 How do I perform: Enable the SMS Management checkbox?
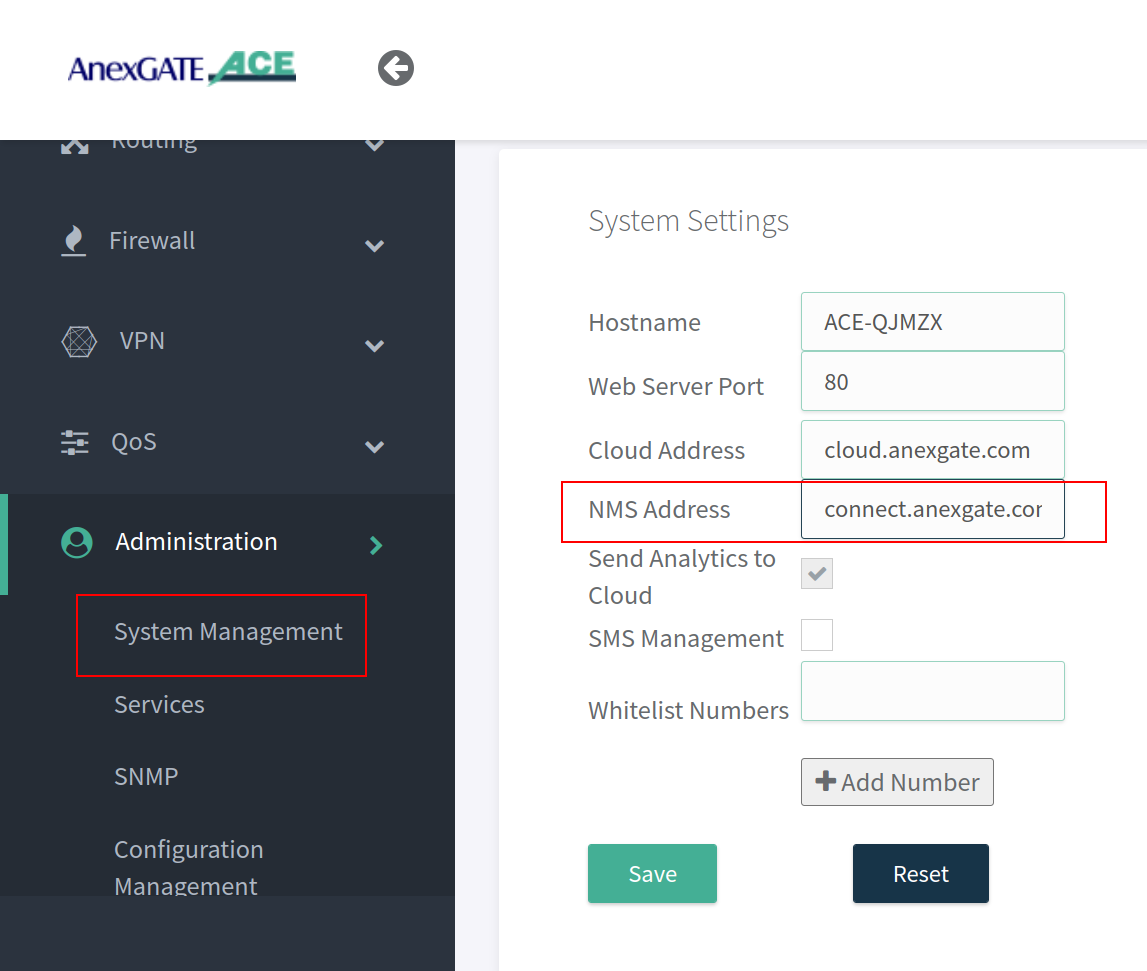click(817, 635)
